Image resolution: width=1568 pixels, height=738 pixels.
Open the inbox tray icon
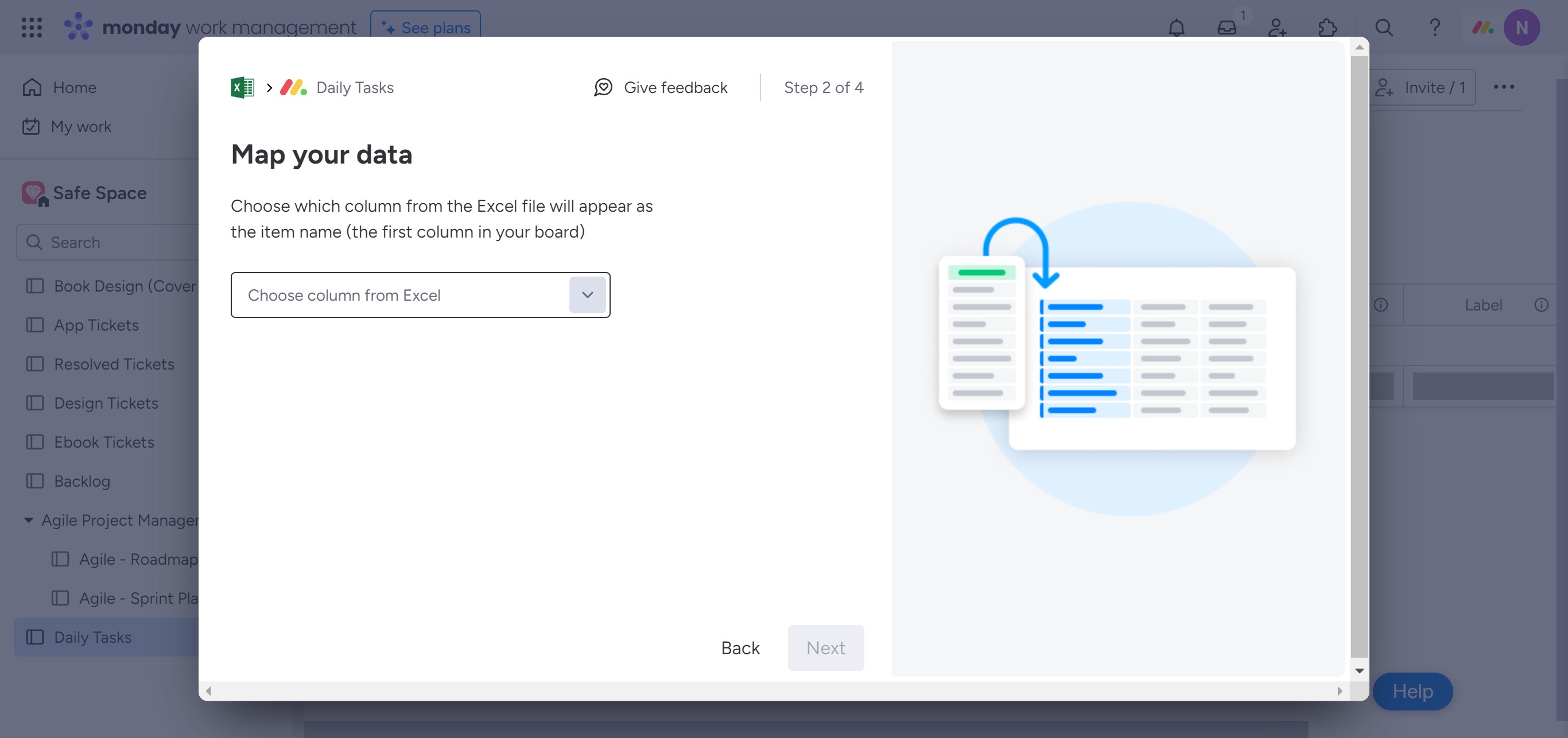point(1227,28)
